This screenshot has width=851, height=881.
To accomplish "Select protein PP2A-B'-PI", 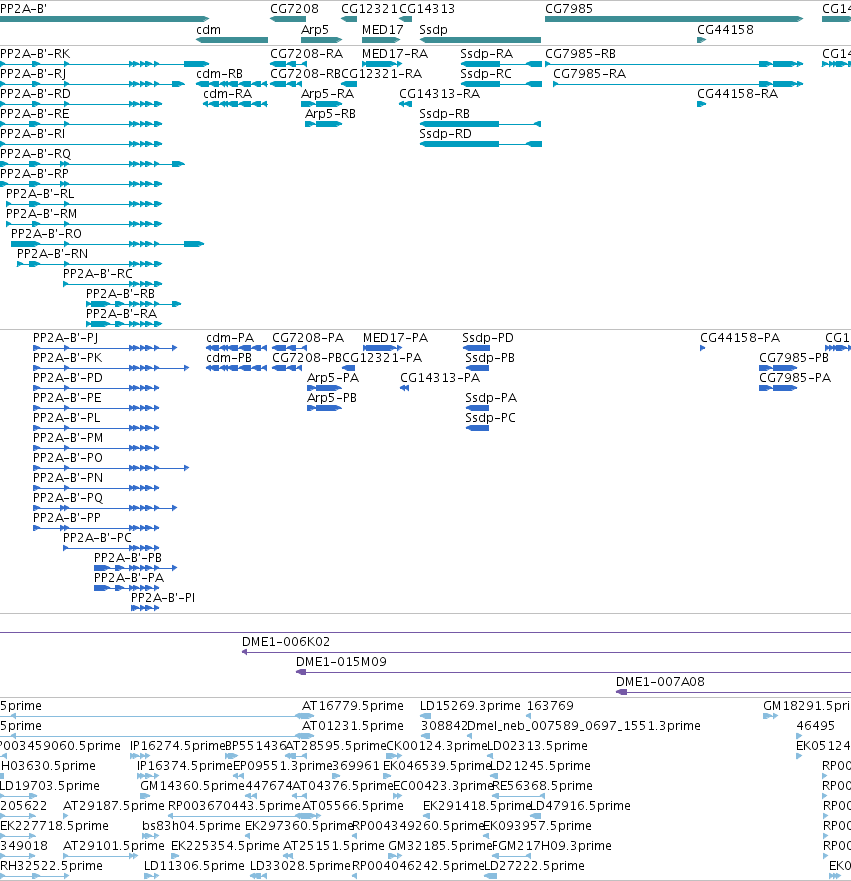I will 145,608.
